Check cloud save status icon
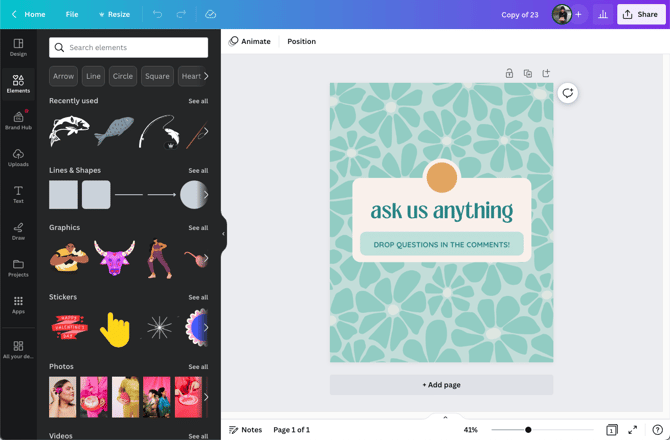The image size is (670, 440). pyautogui.click(x=210, y=14)
